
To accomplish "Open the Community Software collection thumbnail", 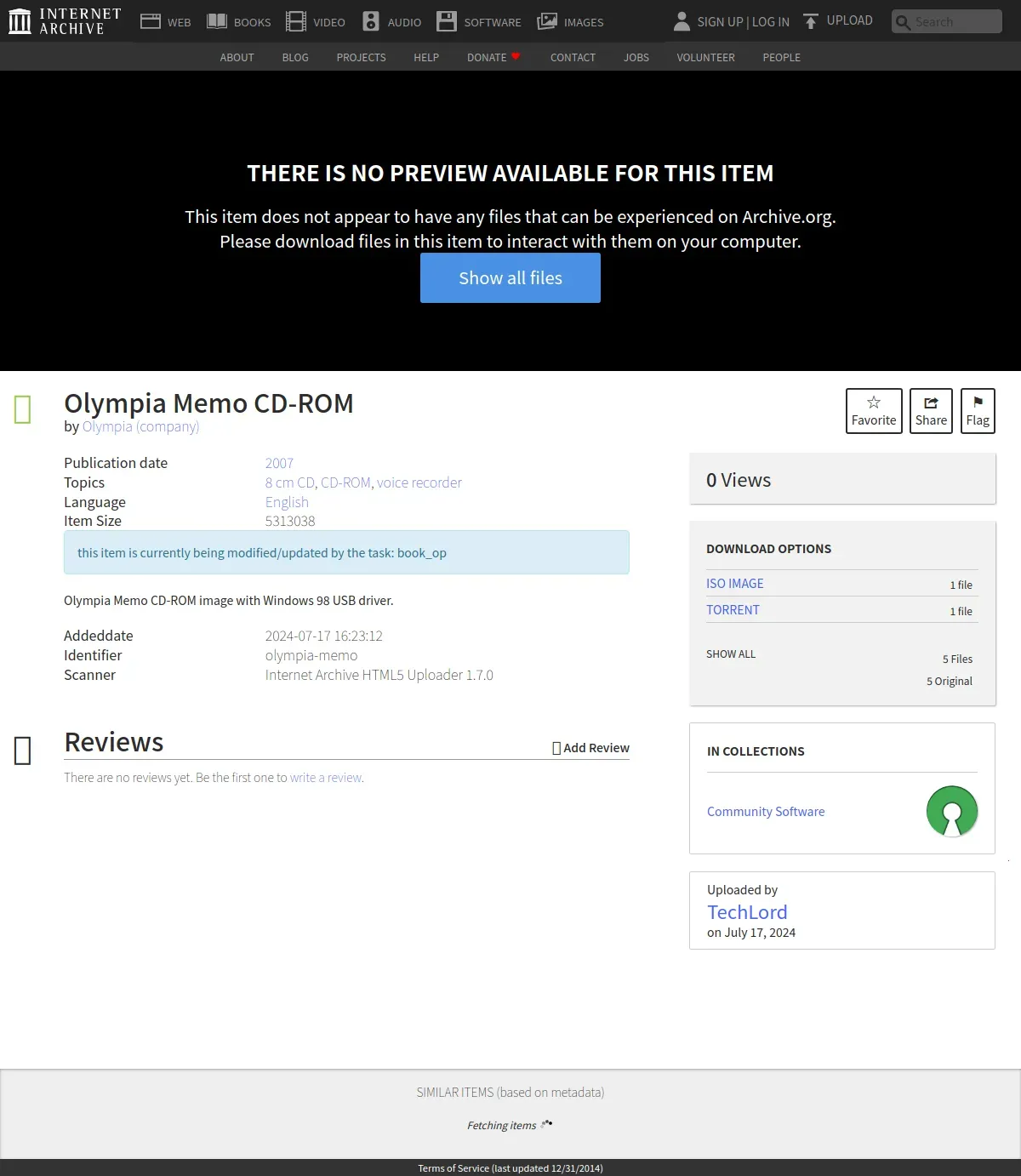I will coord(952,811).
